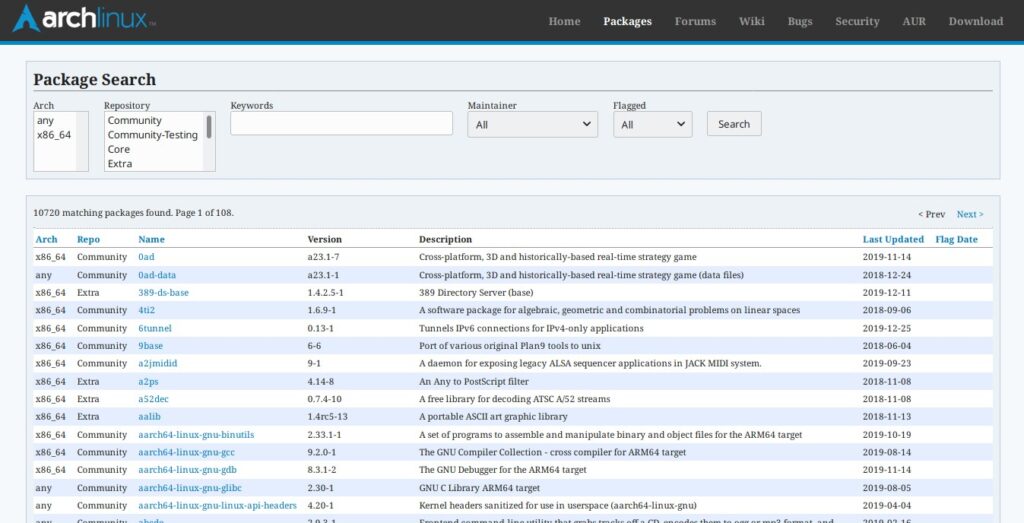The image size is (1024, 523).
Task: Open the a2ps package link
Action: click(149, 381)
